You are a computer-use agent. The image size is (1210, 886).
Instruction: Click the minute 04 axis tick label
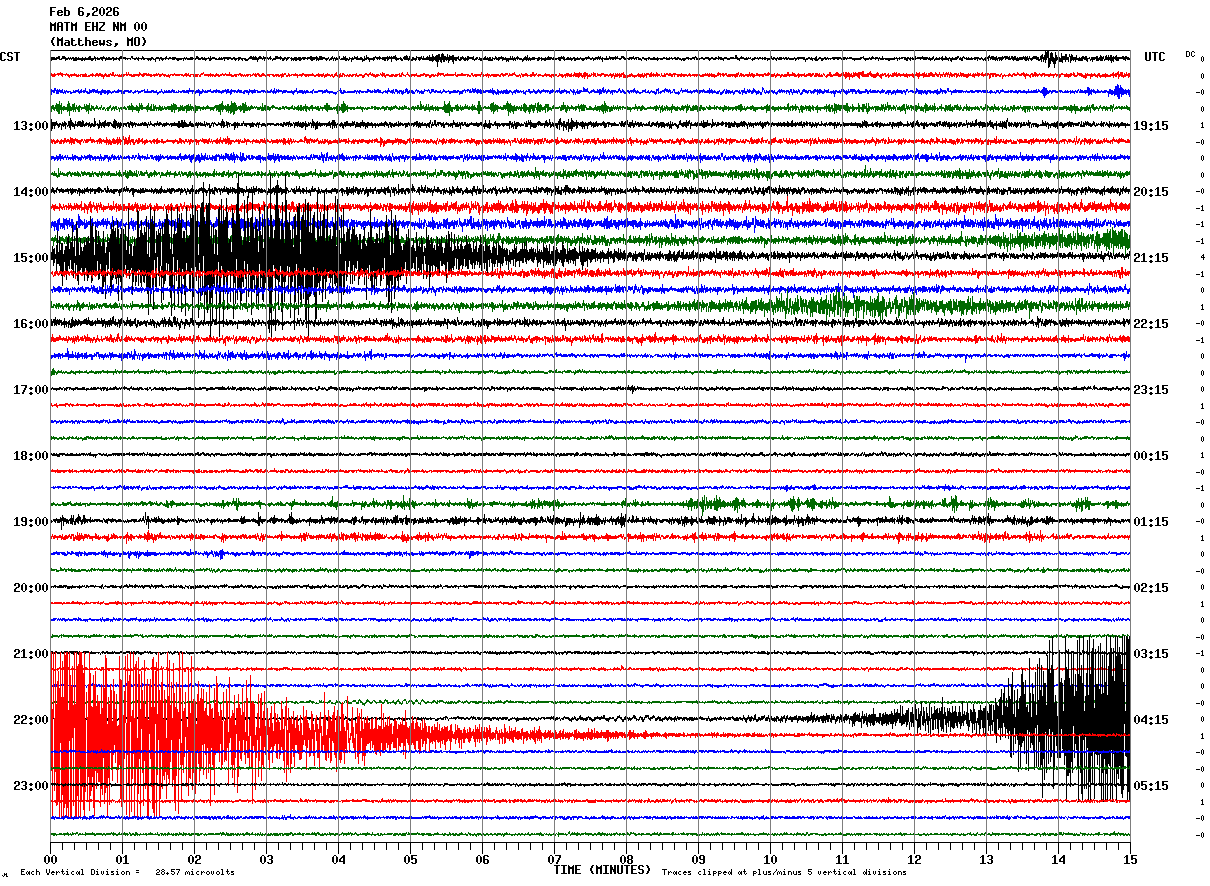click(x=338, y=860)
